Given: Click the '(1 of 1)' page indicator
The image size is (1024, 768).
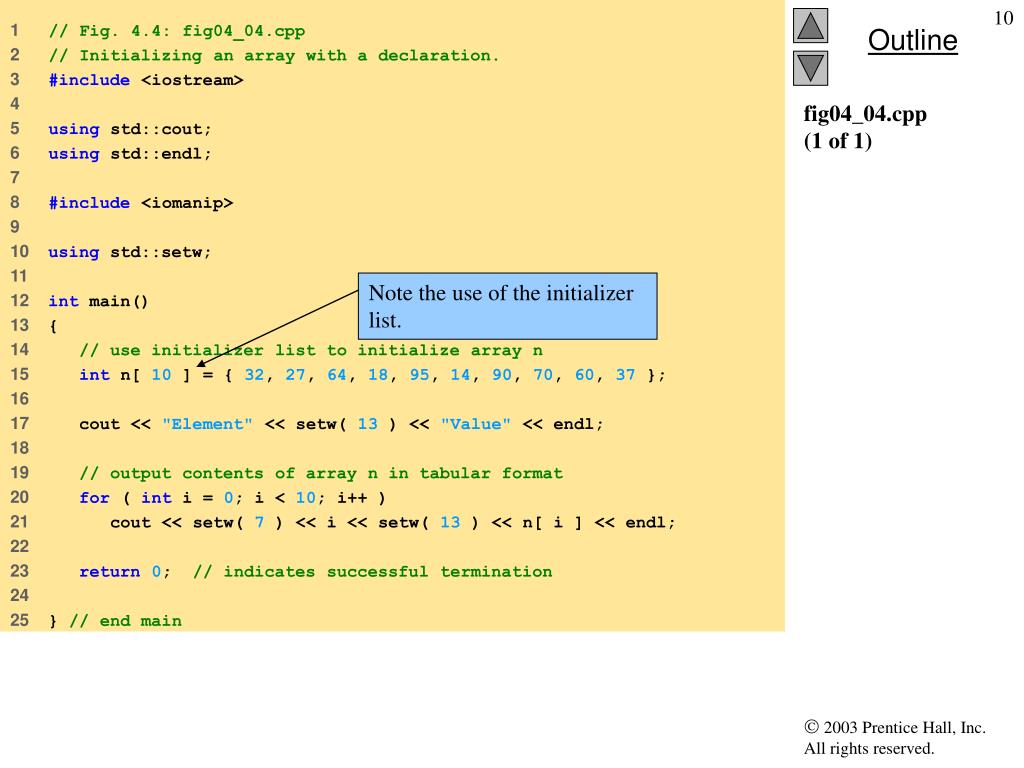Looking at the screenshot, I should pos(837,141).
